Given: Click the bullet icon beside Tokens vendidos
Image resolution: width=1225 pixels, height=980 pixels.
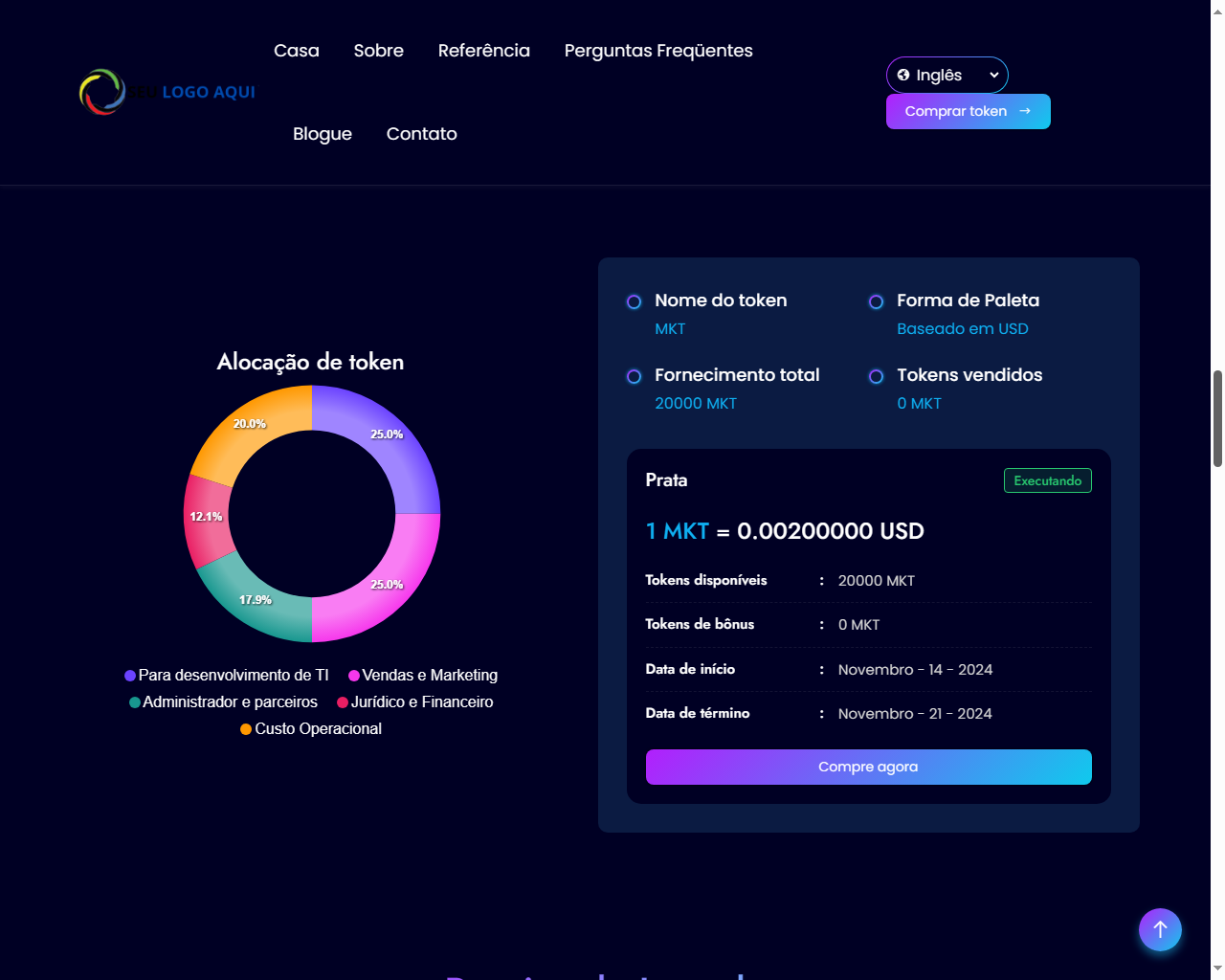Looking at the screenshot, I should point(876,377).
